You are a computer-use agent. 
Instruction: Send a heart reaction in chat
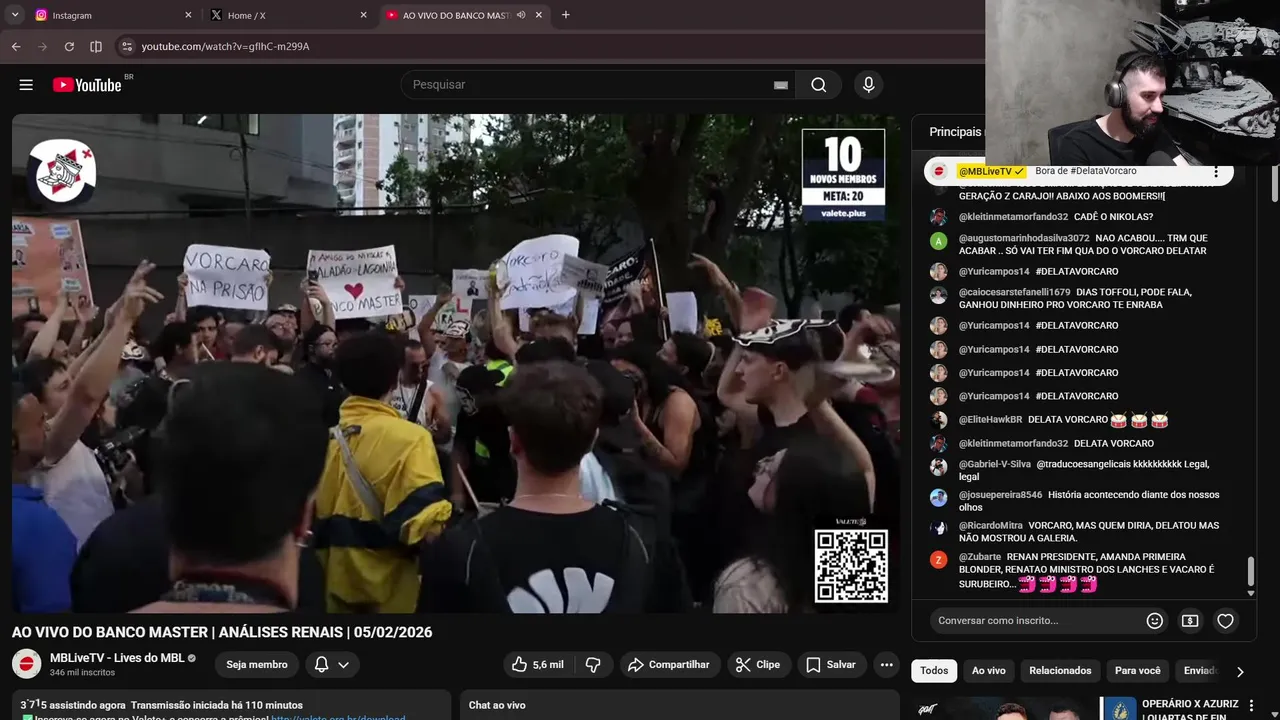coord(1225,621)
